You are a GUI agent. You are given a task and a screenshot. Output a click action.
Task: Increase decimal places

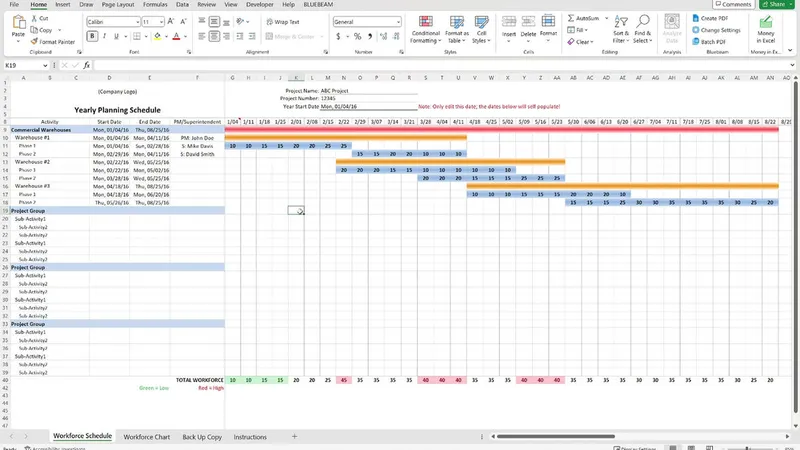(x=384, y=36)
